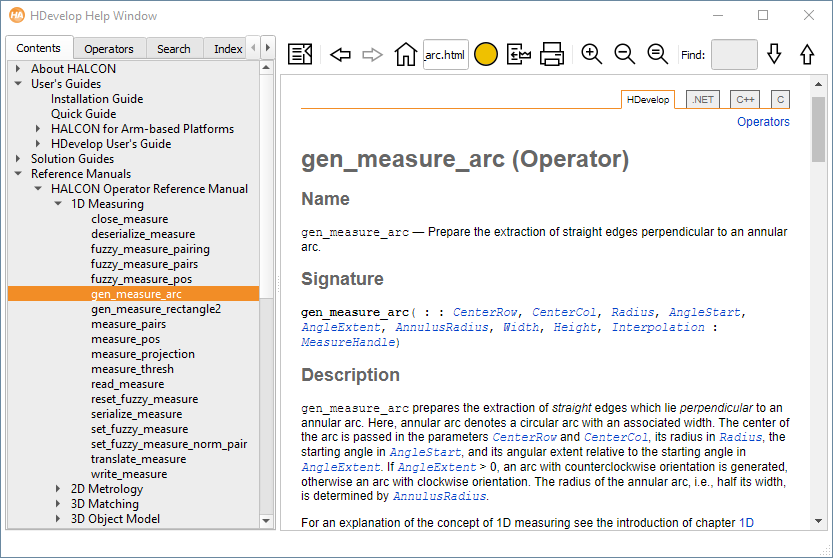Collapse the 1D Measuring tree node
833x558 pixels.
[x=58, y=204]
